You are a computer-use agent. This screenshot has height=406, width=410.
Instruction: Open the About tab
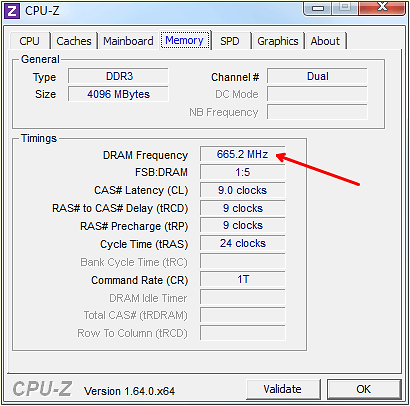pyautogui.click(x=325, y=41)
